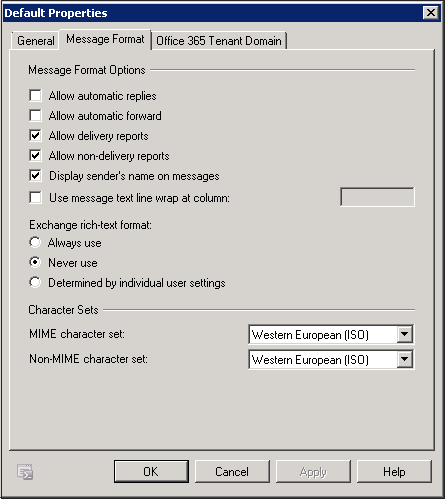Click the Cancel button
This screenshot has height=499, width=445.
click(232, 471)
